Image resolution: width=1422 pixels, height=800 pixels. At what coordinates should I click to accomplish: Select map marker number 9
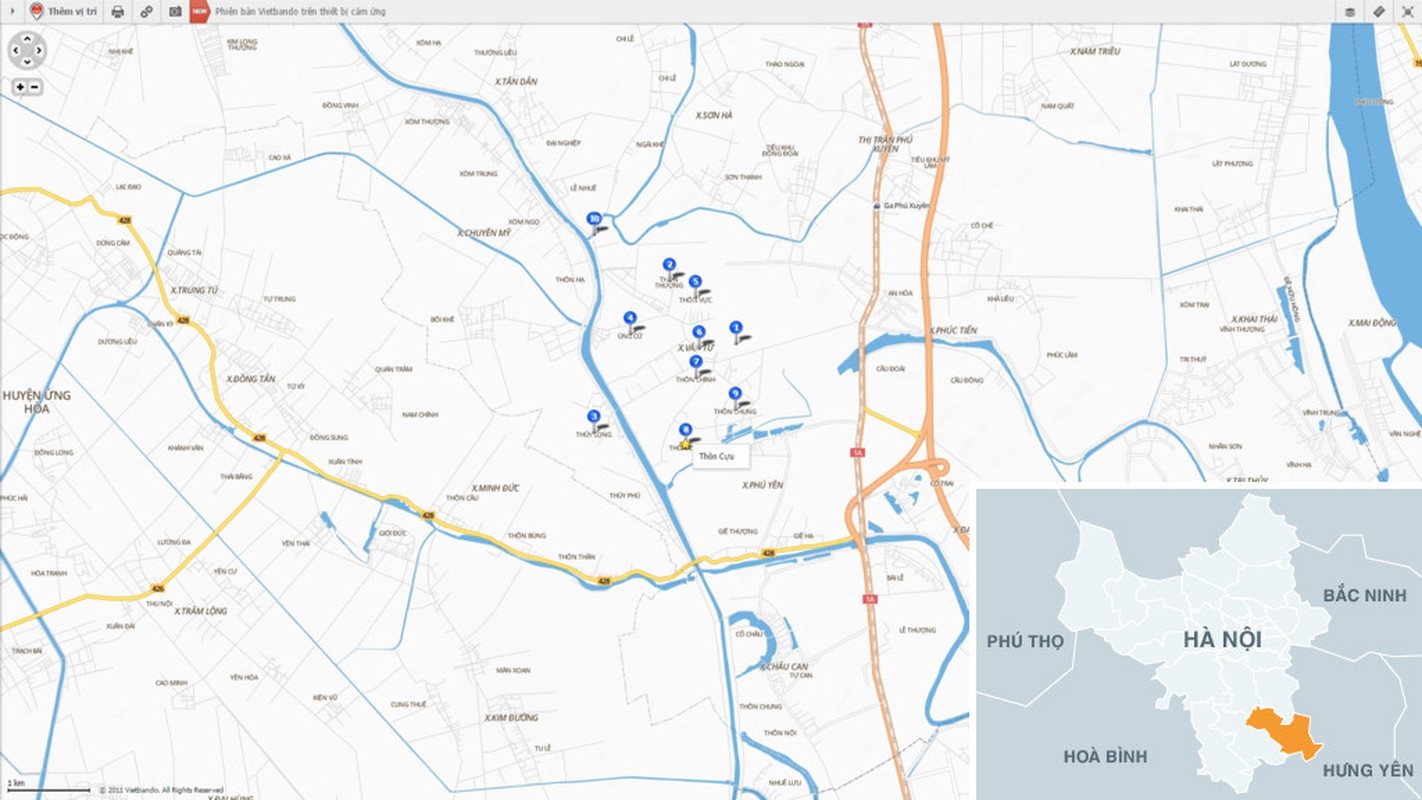[x=735, y=394]
